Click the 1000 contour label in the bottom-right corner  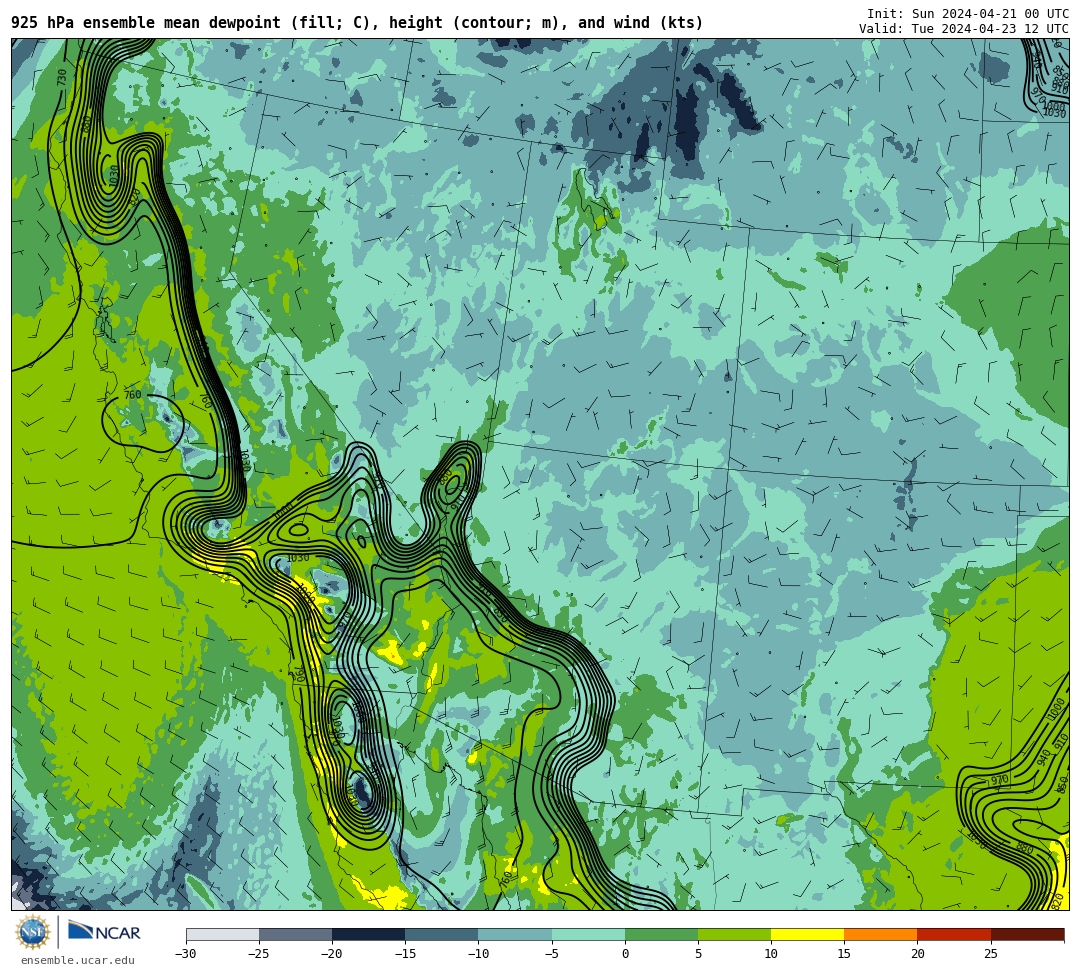coord(1056,709)
